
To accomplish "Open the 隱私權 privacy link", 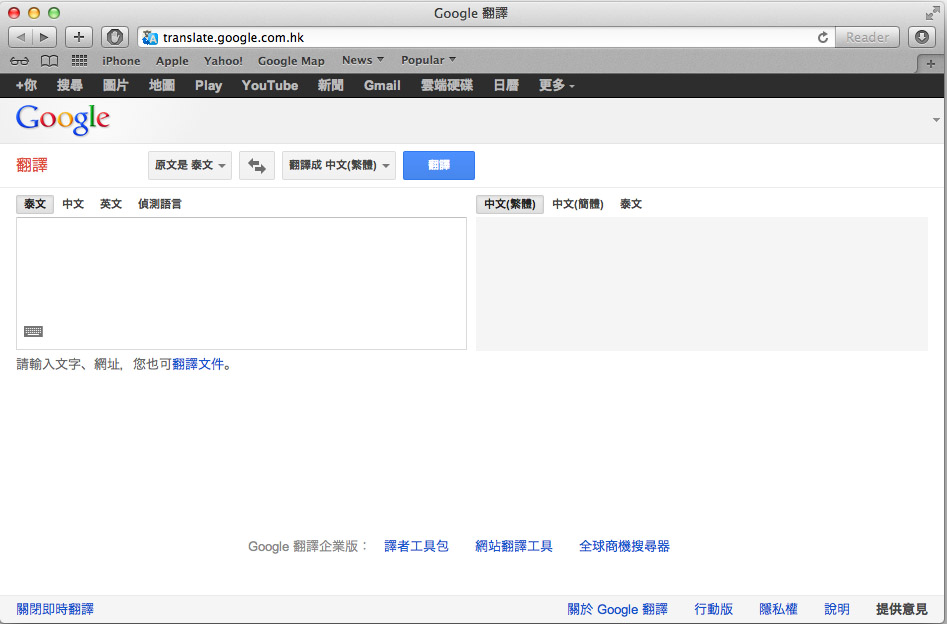I will (778, 609).
